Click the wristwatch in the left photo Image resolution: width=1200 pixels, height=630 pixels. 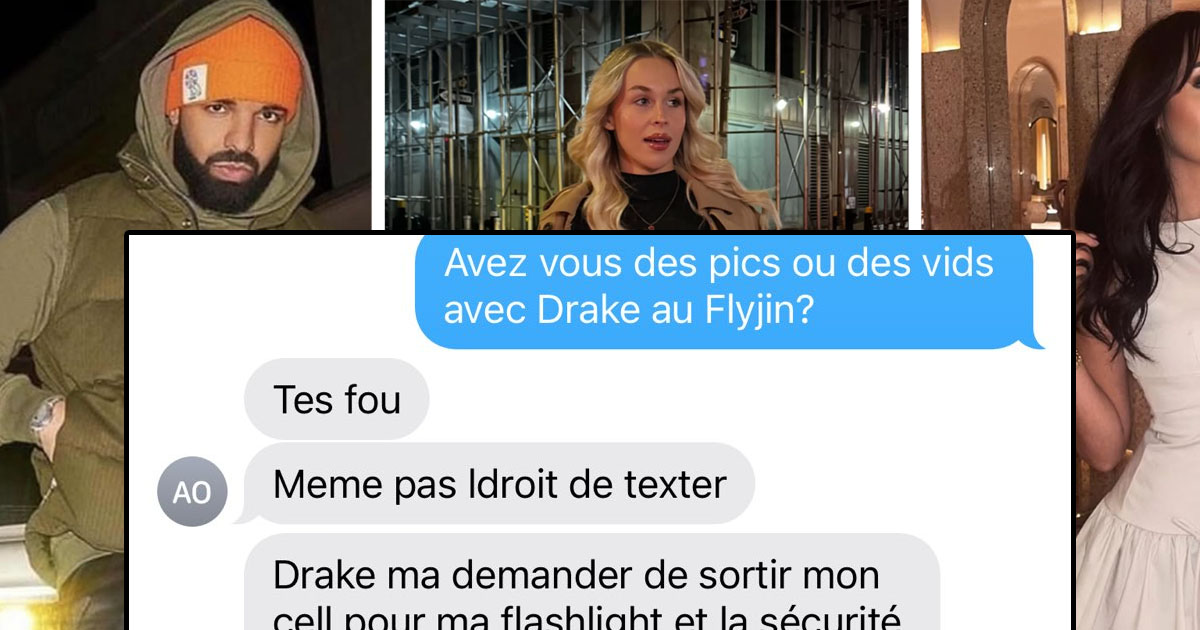click(44, 416)
